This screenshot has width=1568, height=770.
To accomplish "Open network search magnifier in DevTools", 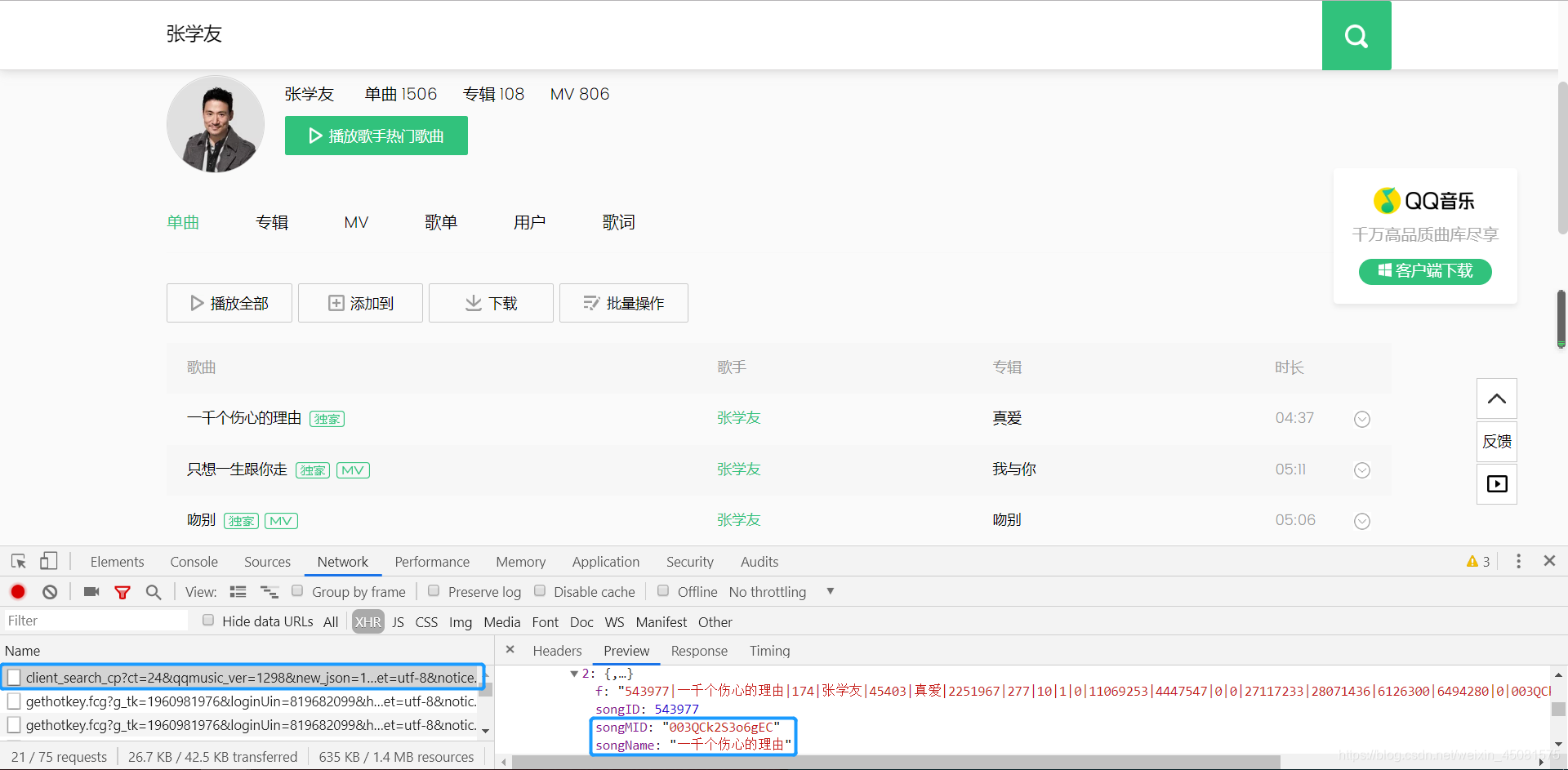I will tap(154, 592).
